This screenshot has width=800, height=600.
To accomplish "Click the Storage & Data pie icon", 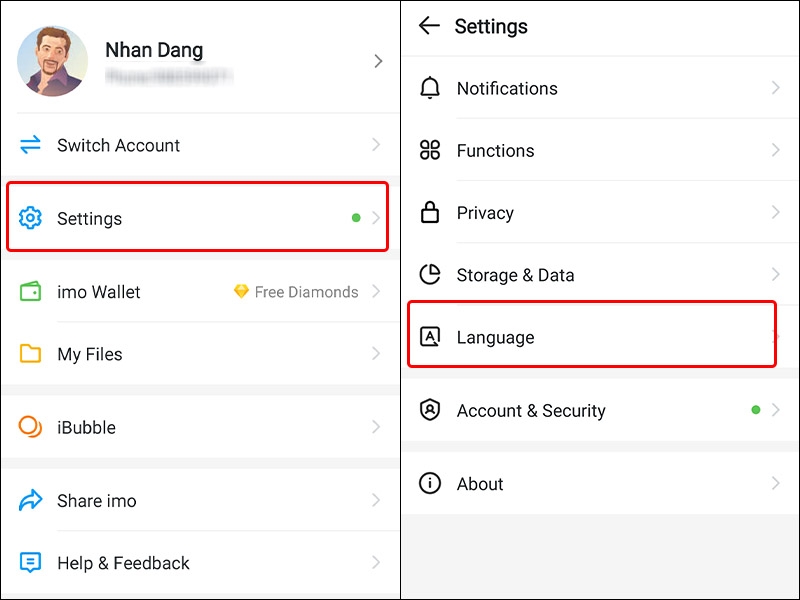I will click(x=430, y=274).
